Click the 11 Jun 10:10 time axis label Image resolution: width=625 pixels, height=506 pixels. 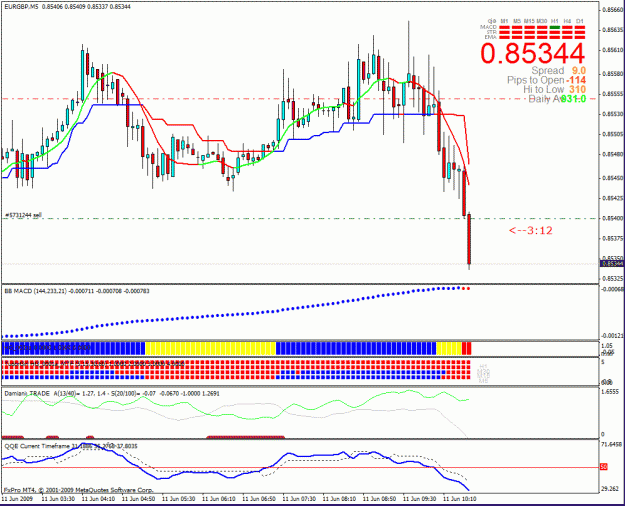click(x=460, y=499)
